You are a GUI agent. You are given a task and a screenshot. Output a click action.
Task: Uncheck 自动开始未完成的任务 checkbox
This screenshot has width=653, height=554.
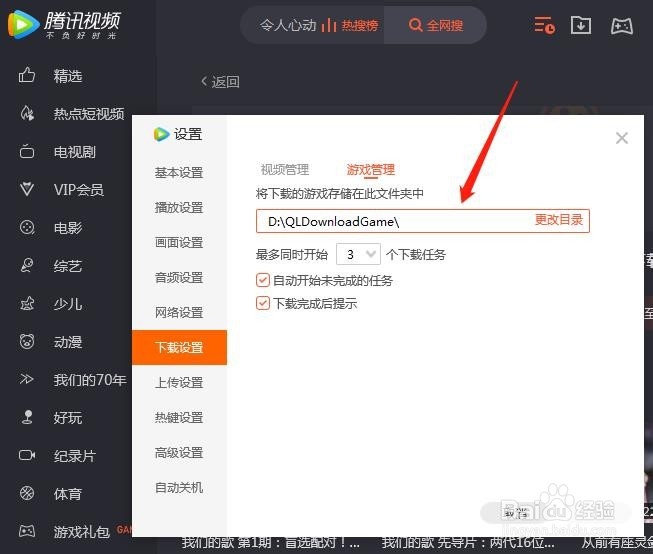263,280
